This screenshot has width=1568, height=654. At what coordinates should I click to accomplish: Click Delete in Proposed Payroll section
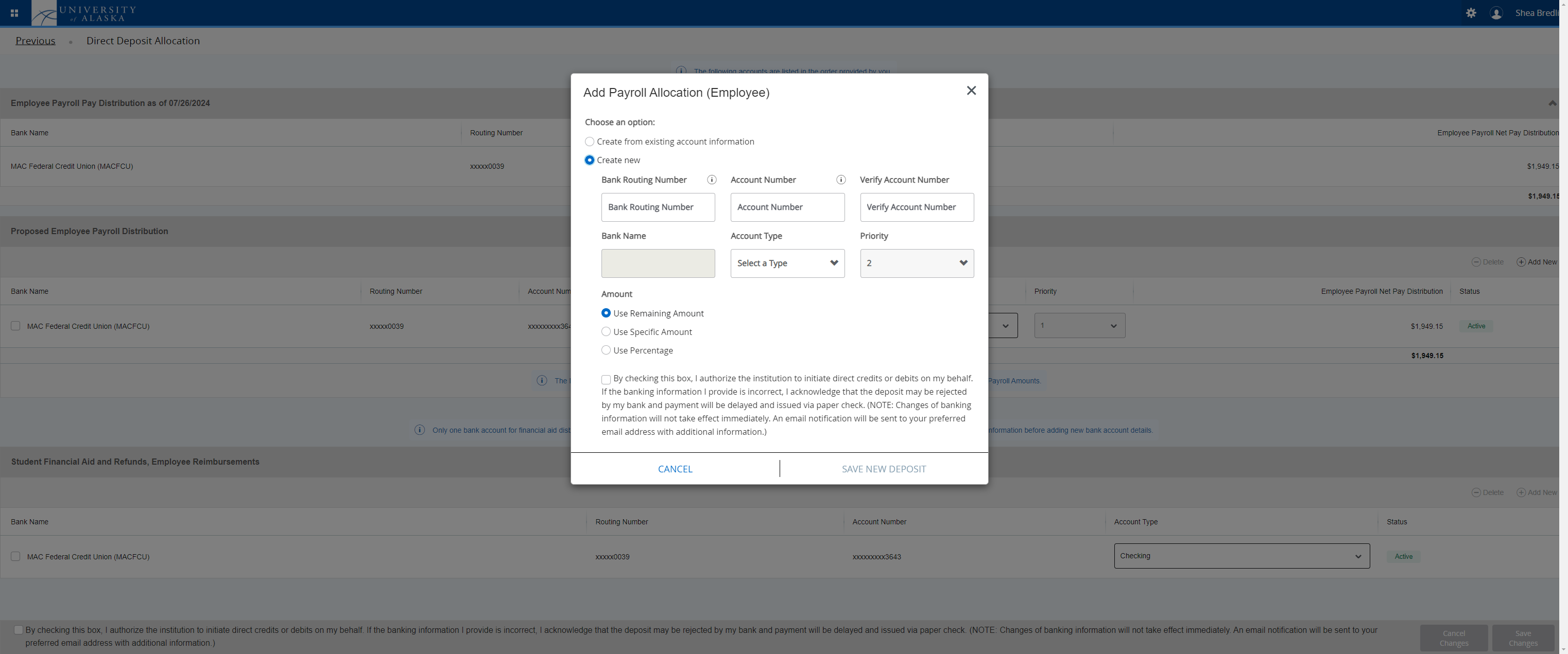(x=1487, y=262)
